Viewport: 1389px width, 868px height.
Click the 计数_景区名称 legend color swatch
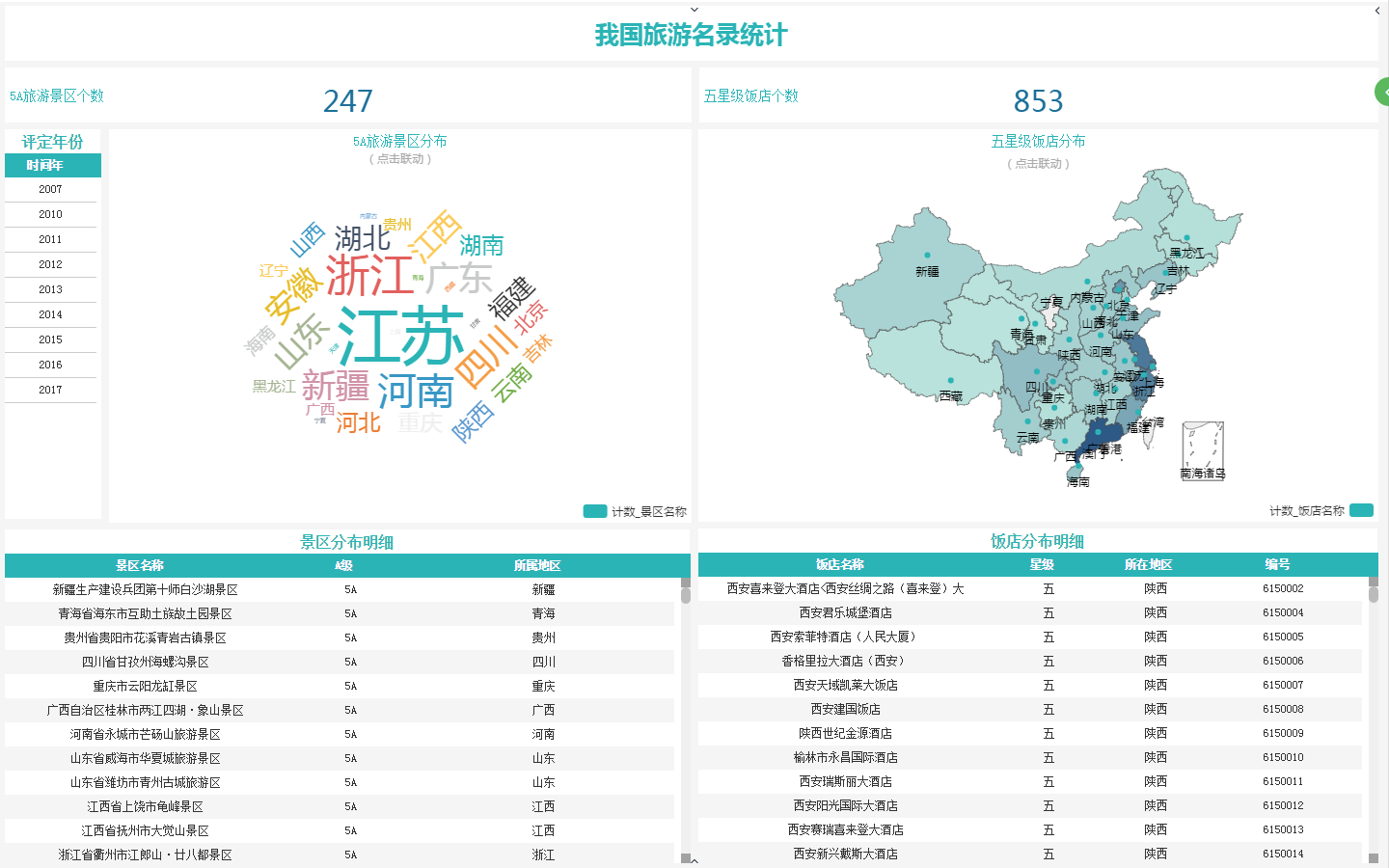pos(594,510)
